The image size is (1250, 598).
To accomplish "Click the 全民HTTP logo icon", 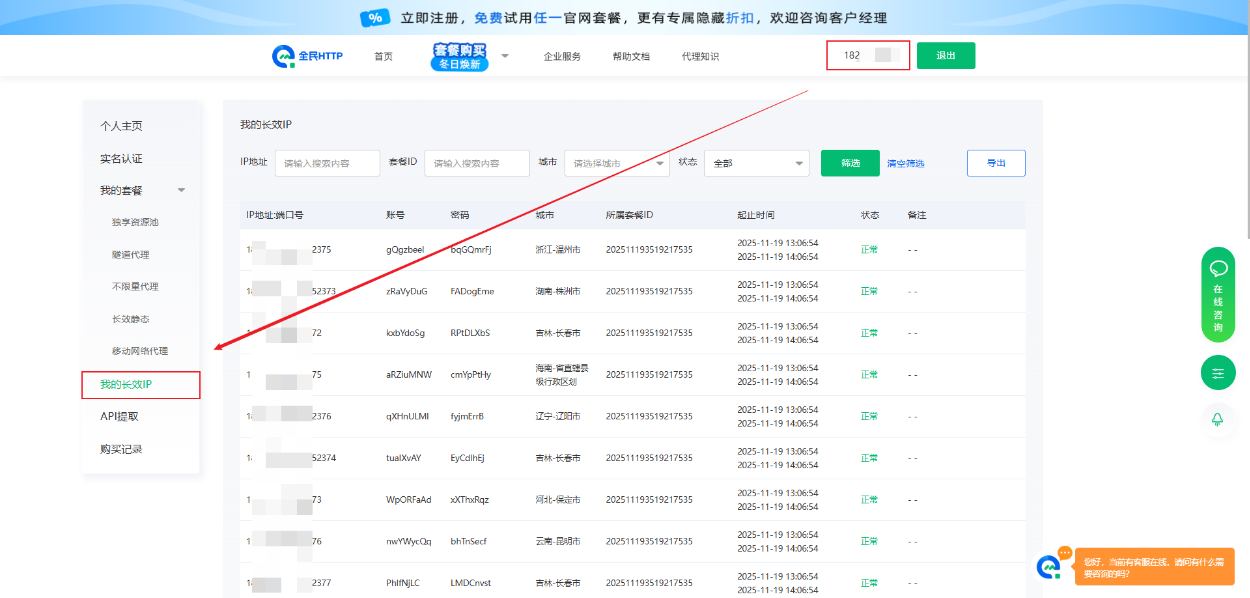I will point(283,56).
